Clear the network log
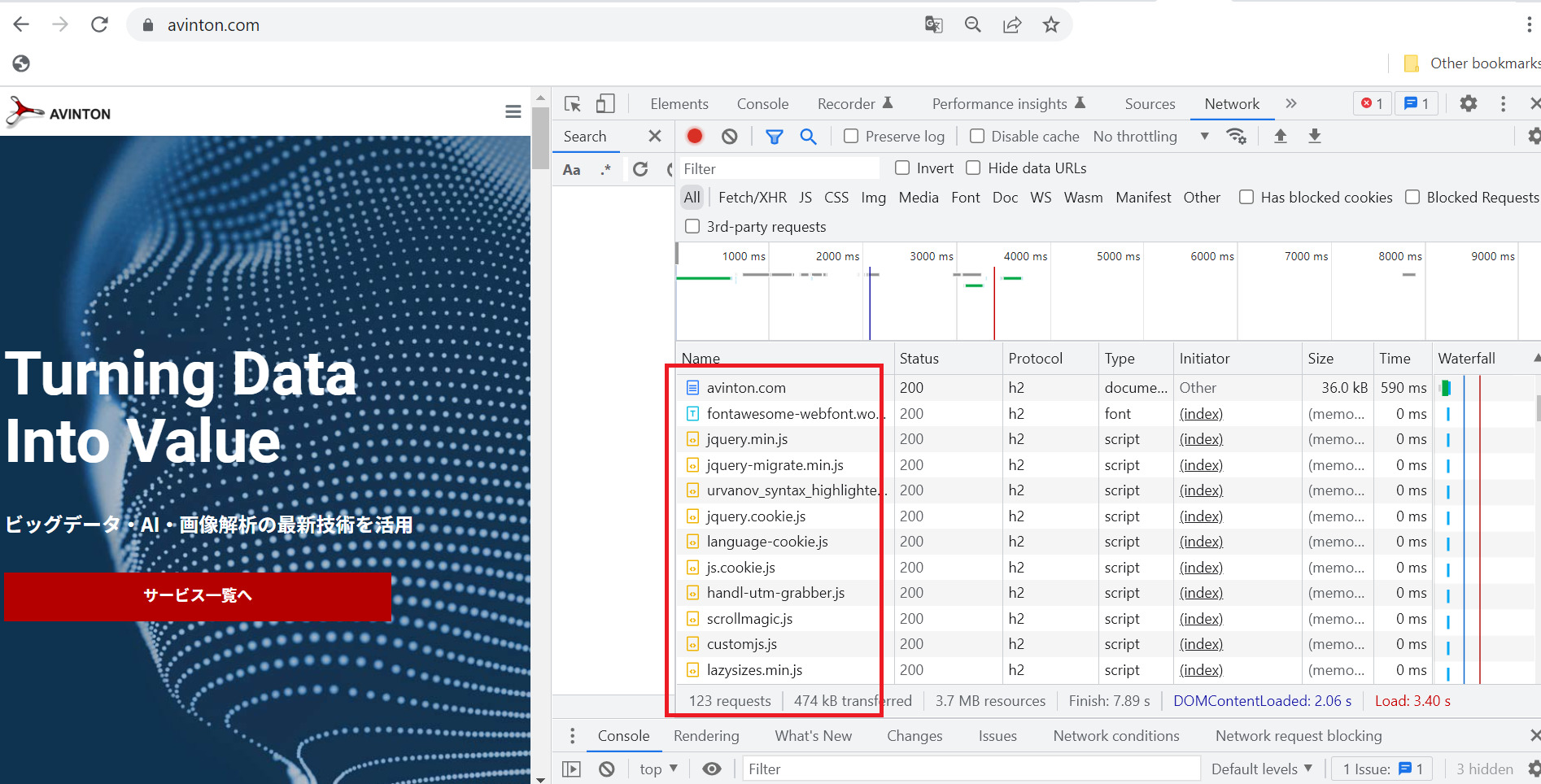This screenshot has width=1541, height=784. tap(729, 137)
